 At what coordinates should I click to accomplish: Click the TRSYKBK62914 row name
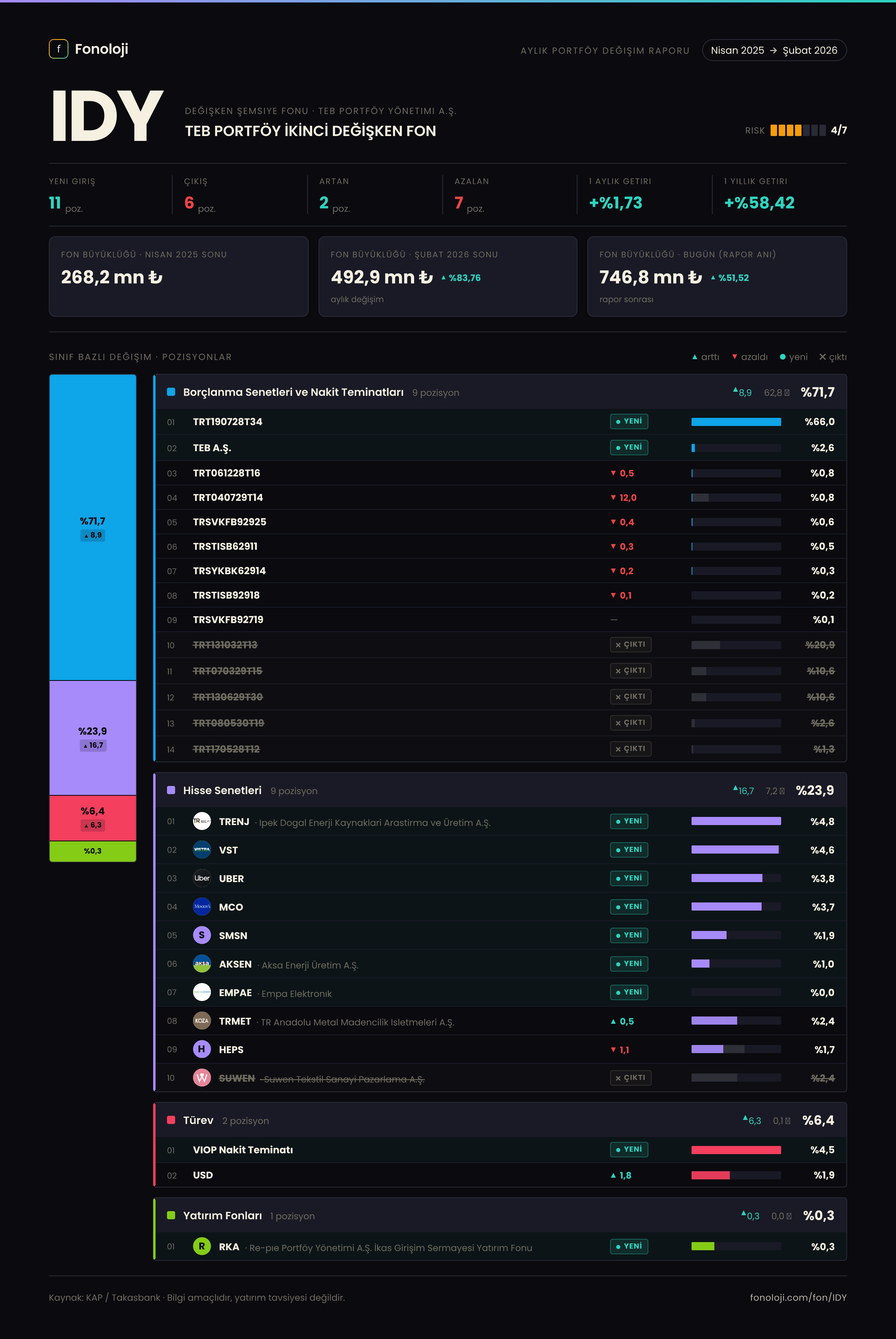coord(229,571)
